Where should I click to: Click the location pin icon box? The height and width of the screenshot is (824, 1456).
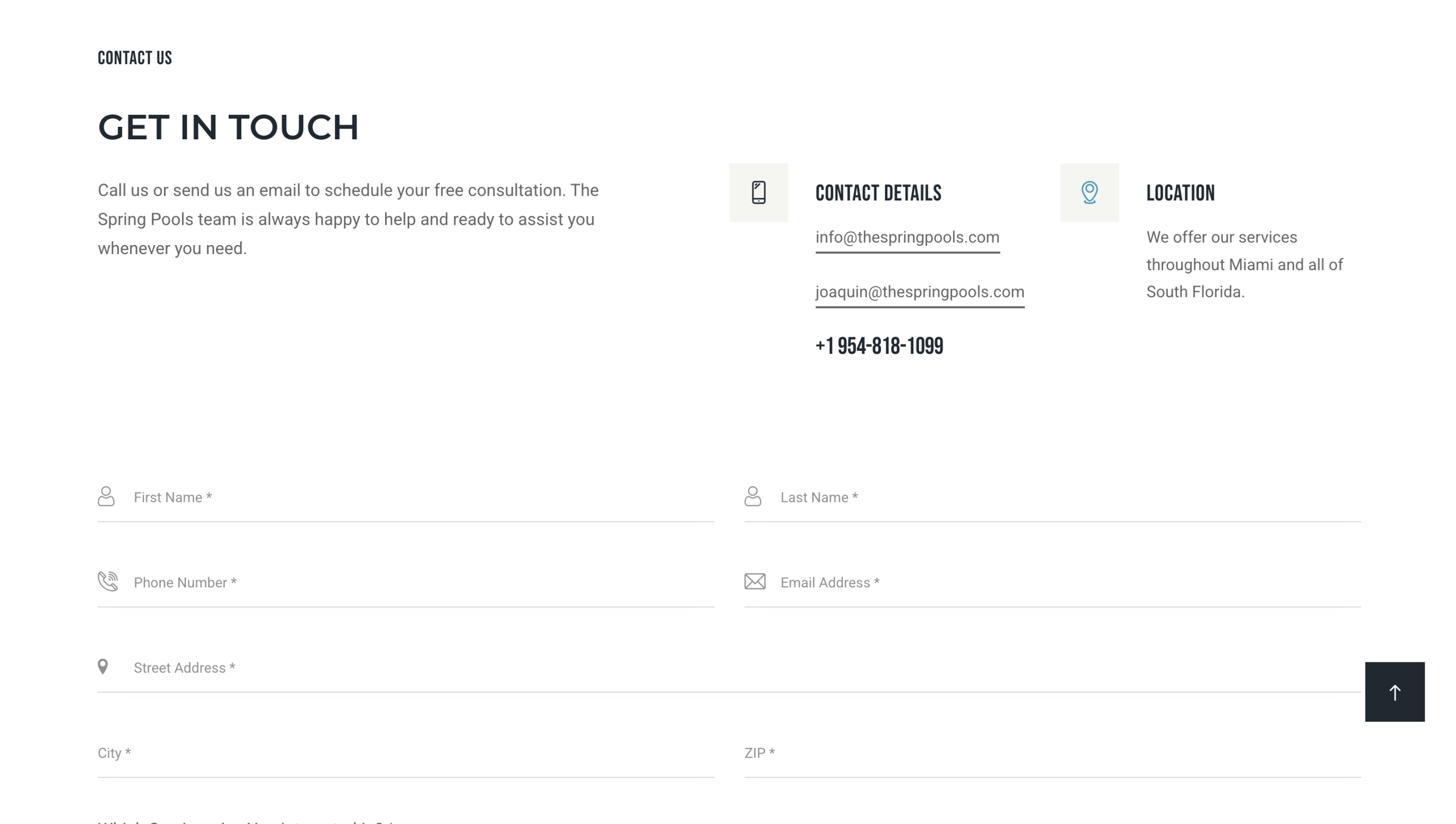pos(1089,192)
